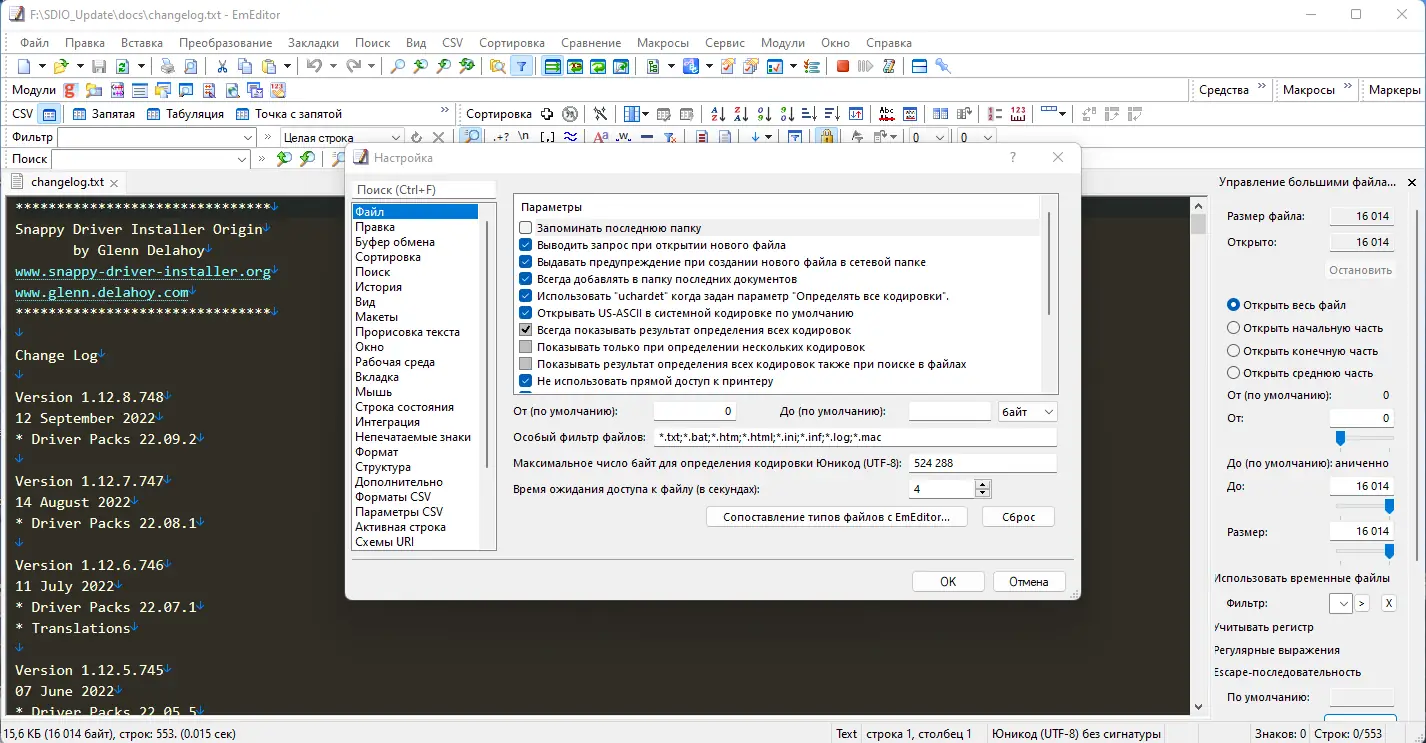Uncheck "Не использовать прямой доступ к принтеру"
The height and width of the screenshot is (743, 1426).
point(526,381)
